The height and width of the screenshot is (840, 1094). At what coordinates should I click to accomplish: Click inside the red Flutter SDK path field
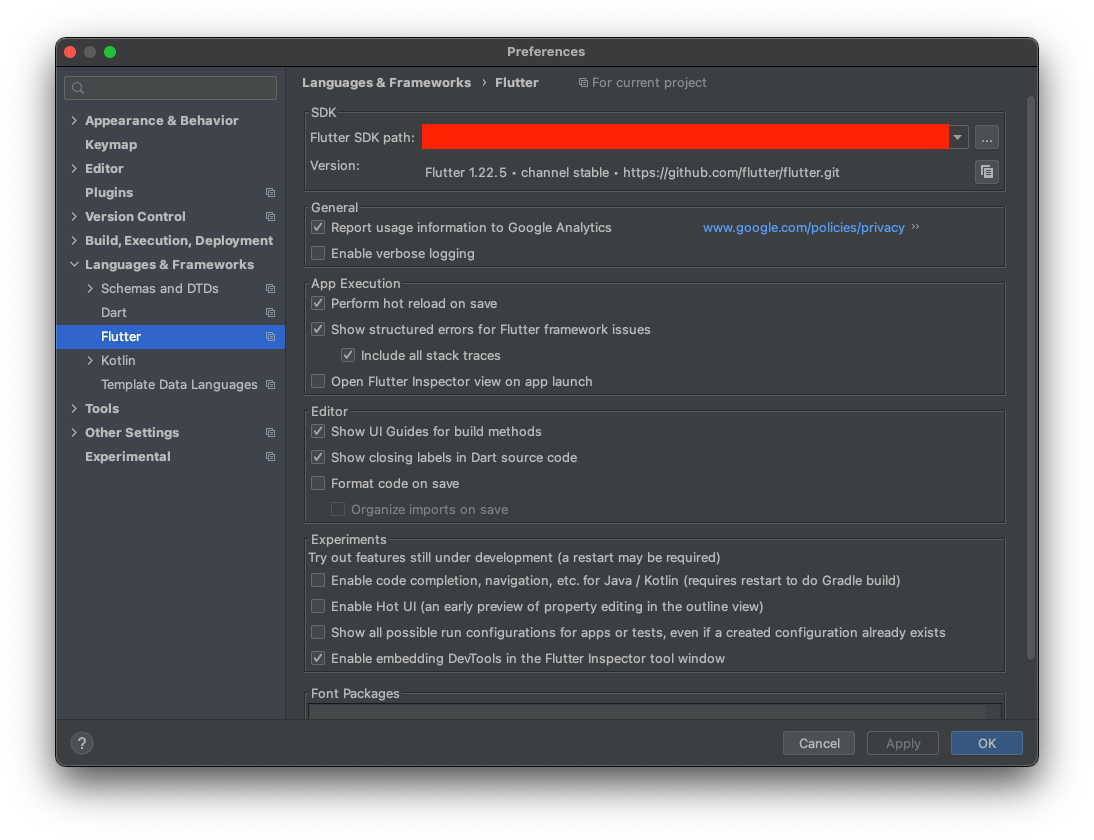(x=686, y=137)
